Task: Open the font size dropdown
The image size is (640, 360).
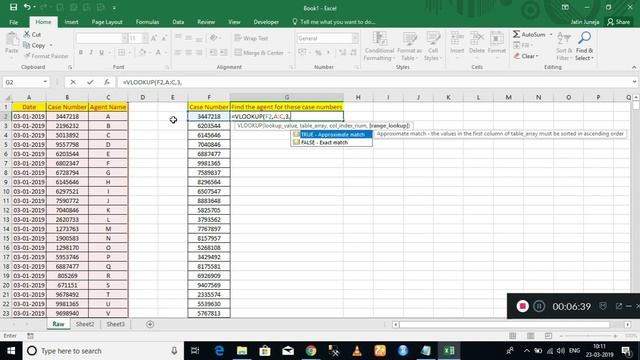Action: pyautogui.click(x=145, y=38)
